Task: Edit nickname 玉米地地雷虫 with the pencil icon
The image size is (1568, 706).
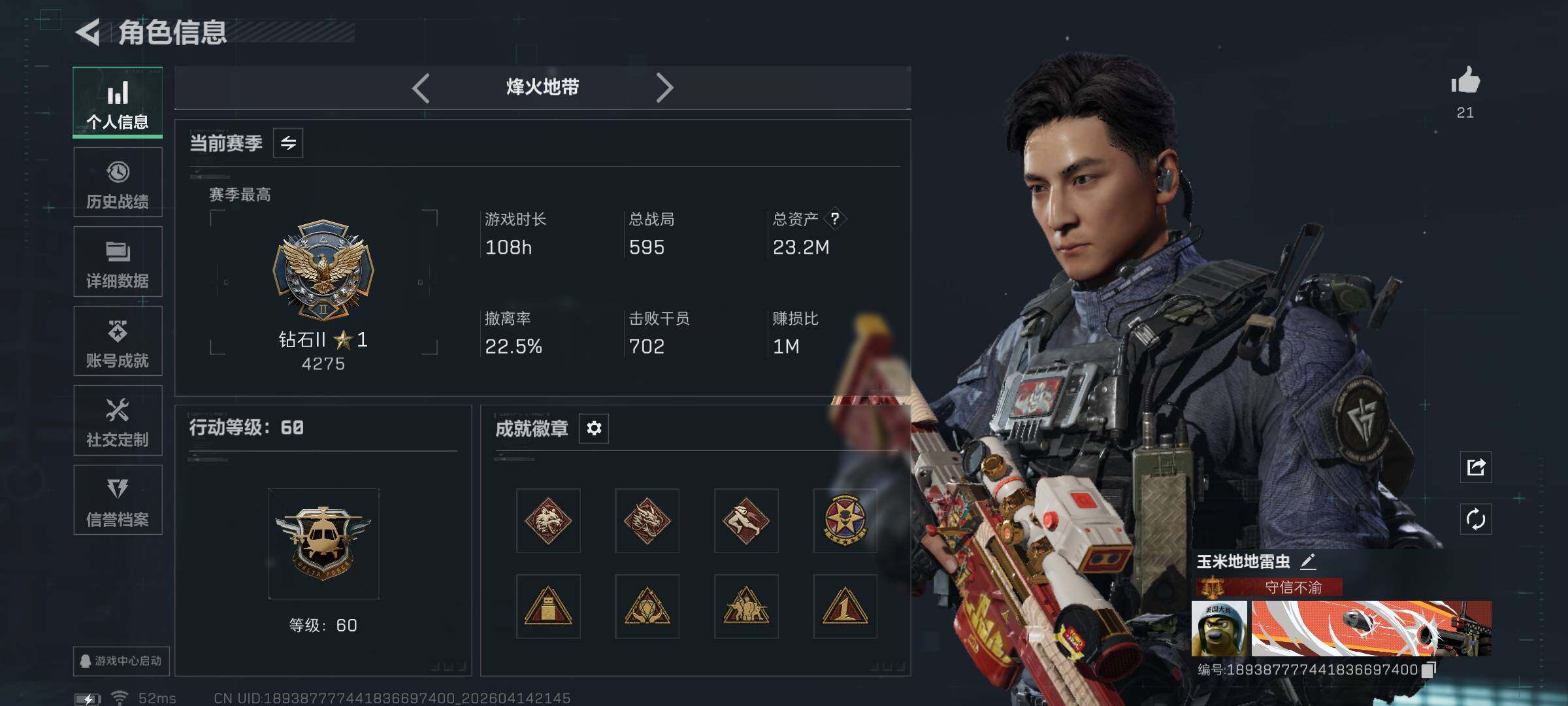Action: tap(1307, 561)
